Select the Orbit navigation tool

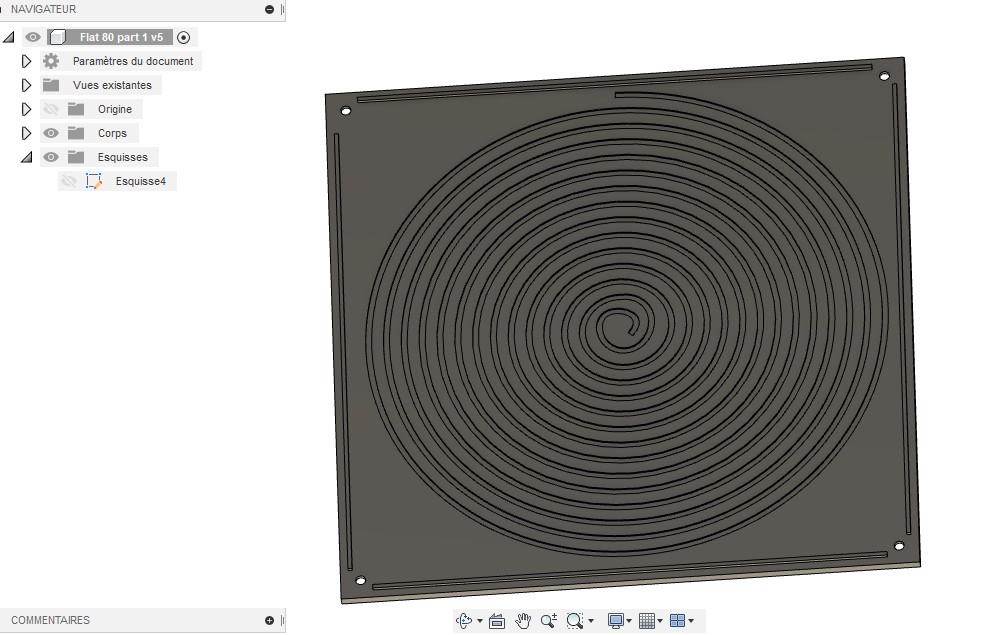point(464,620)
